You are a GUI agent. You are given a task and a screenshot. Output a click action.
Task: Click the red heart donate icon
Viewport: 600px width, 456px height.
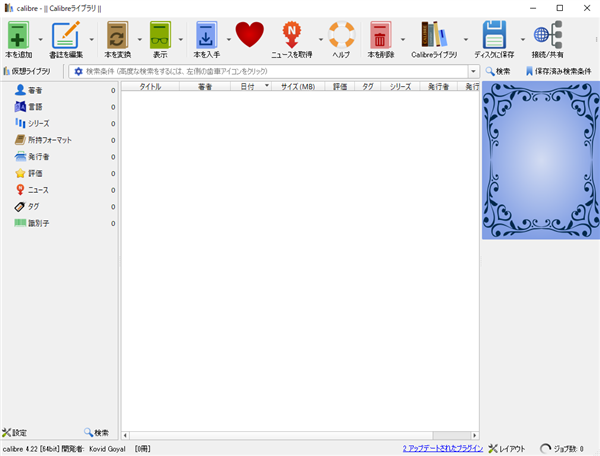249,35
